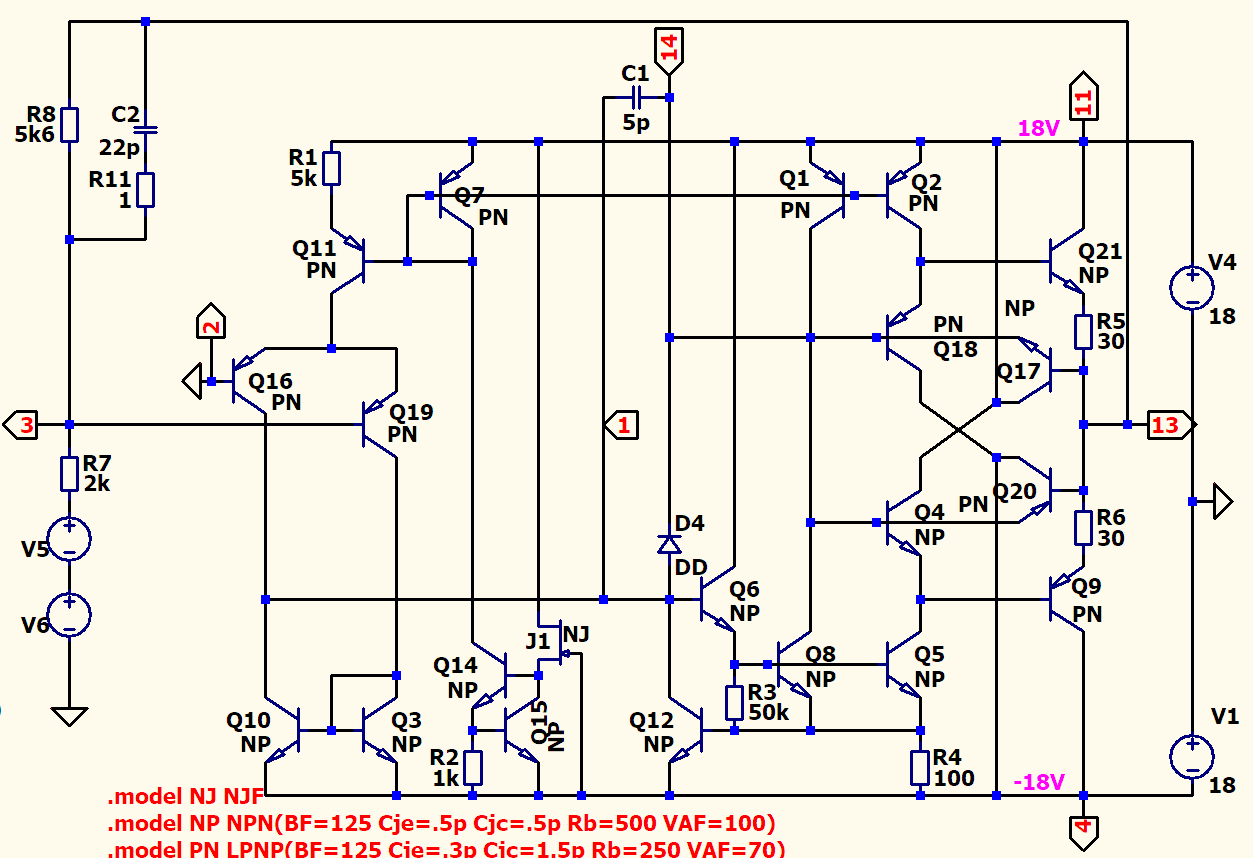
Task: Select net label port 1
Action: (621, 425)
